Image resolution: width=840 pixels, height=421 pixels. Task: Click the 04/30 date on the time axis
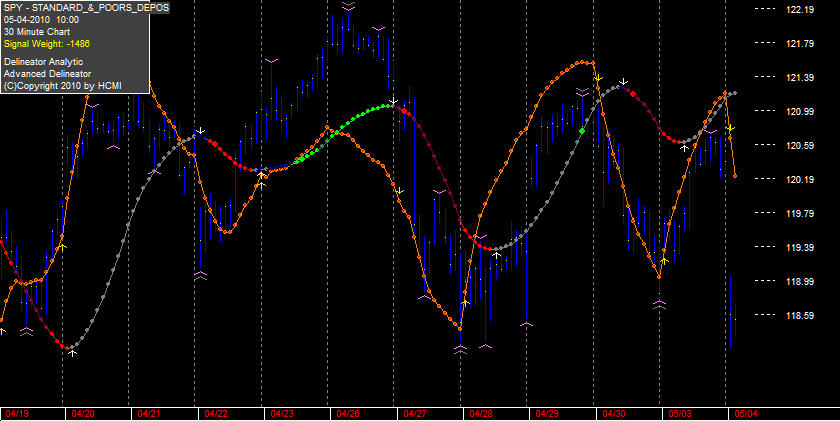coord(613,414)
